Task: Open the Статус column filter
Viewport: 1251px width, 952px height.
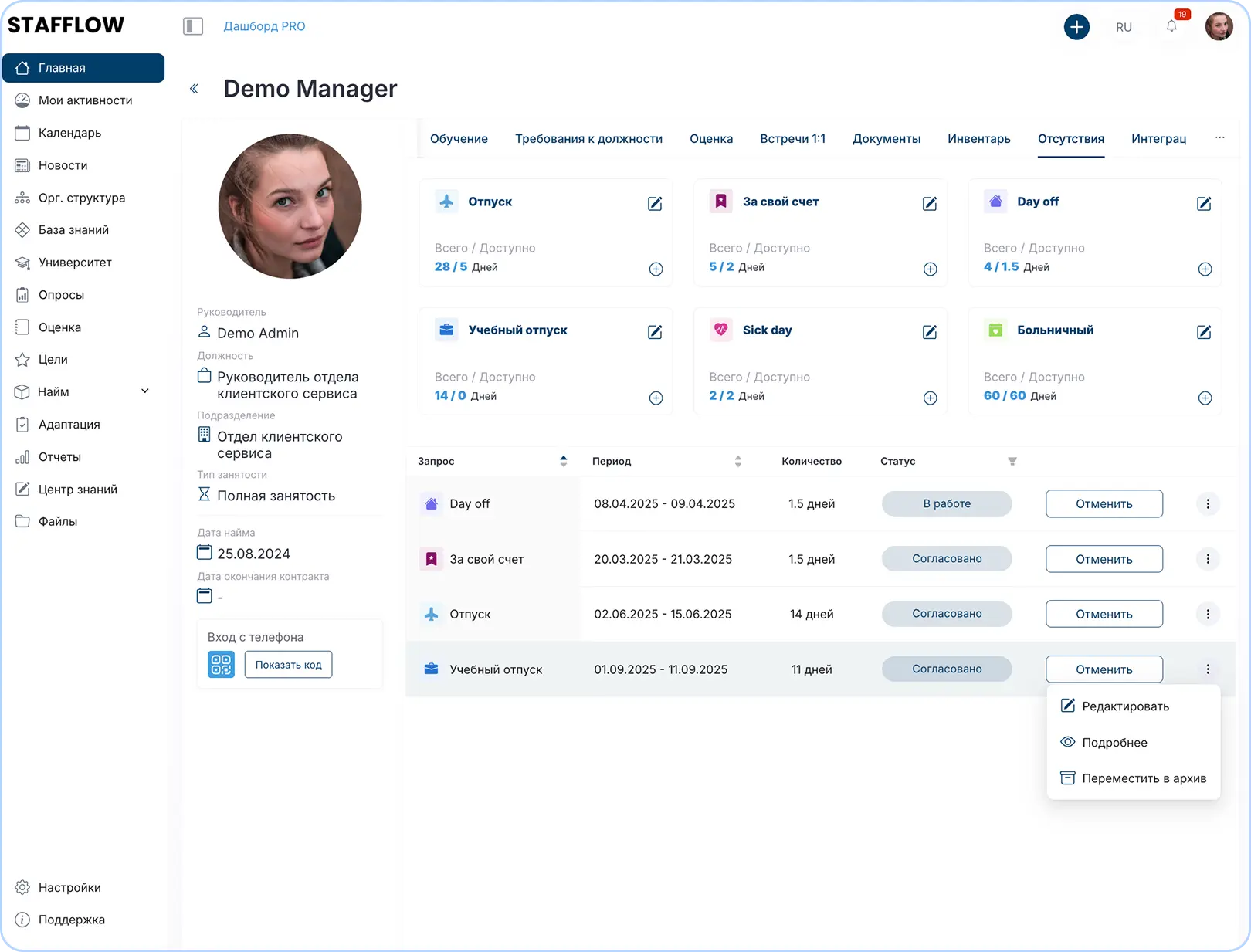Action: (x=1012, y=462)
